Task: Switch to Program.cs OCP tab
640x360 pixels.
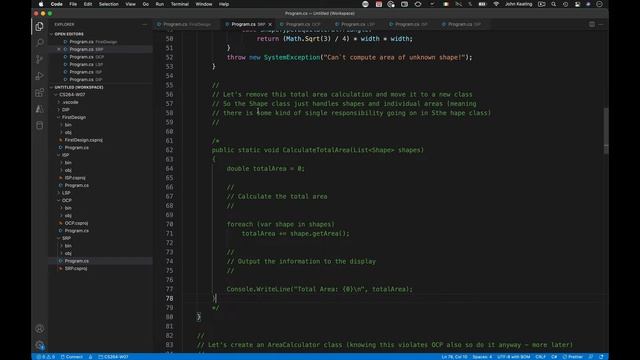Action: [303, 24]
